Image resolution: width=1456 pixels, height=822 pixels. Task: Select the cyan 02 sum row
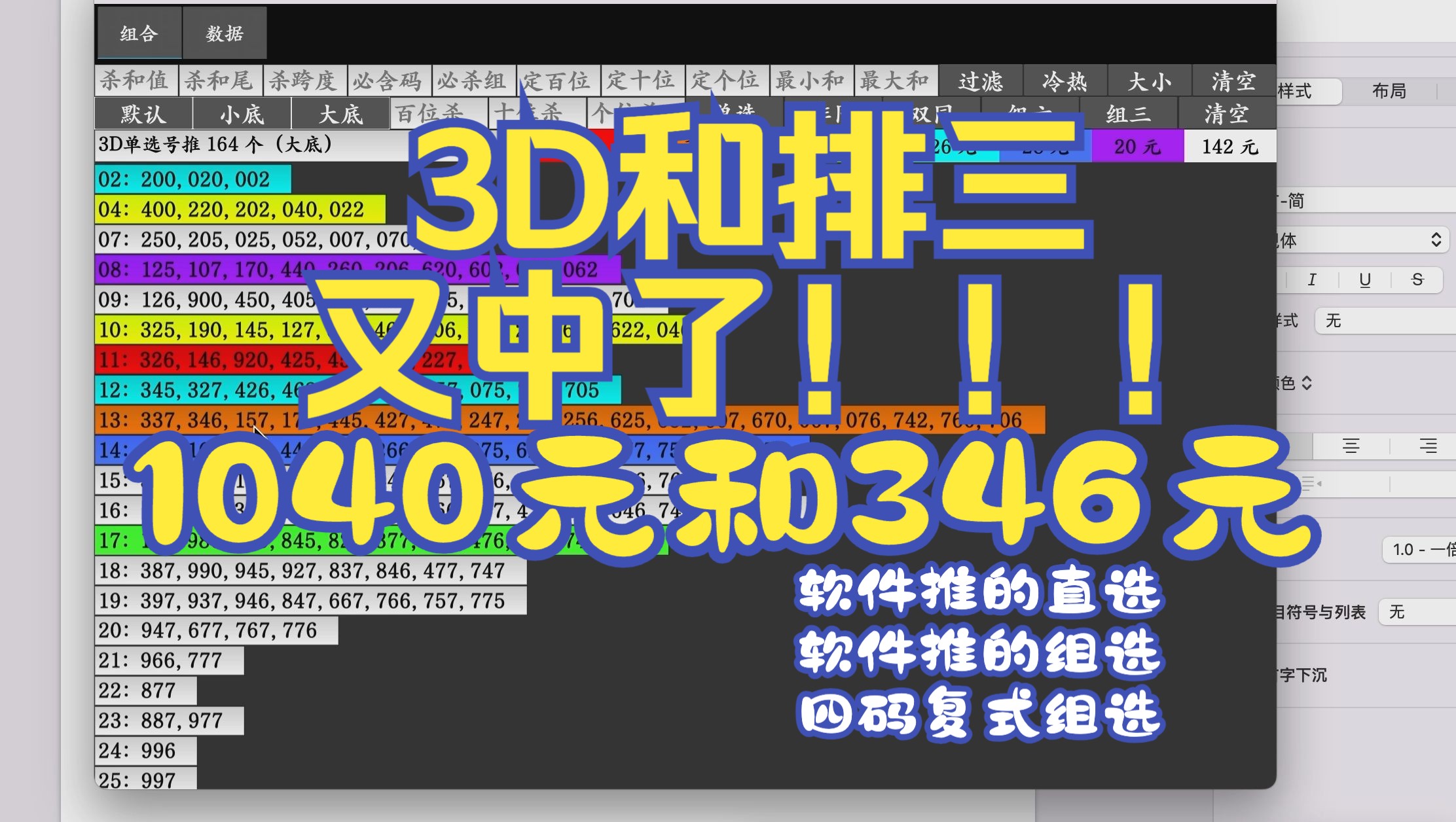tap(193, 179)
